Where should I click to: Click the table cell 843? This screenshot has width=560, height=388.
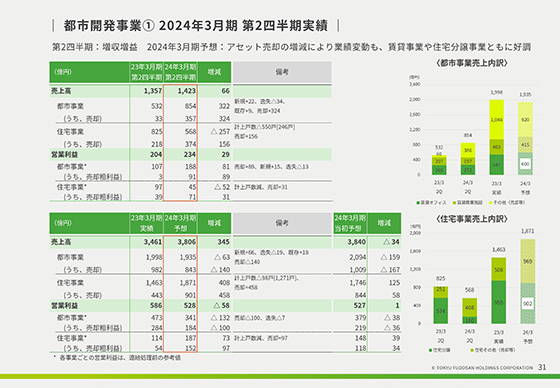click(x=190, y=270)
